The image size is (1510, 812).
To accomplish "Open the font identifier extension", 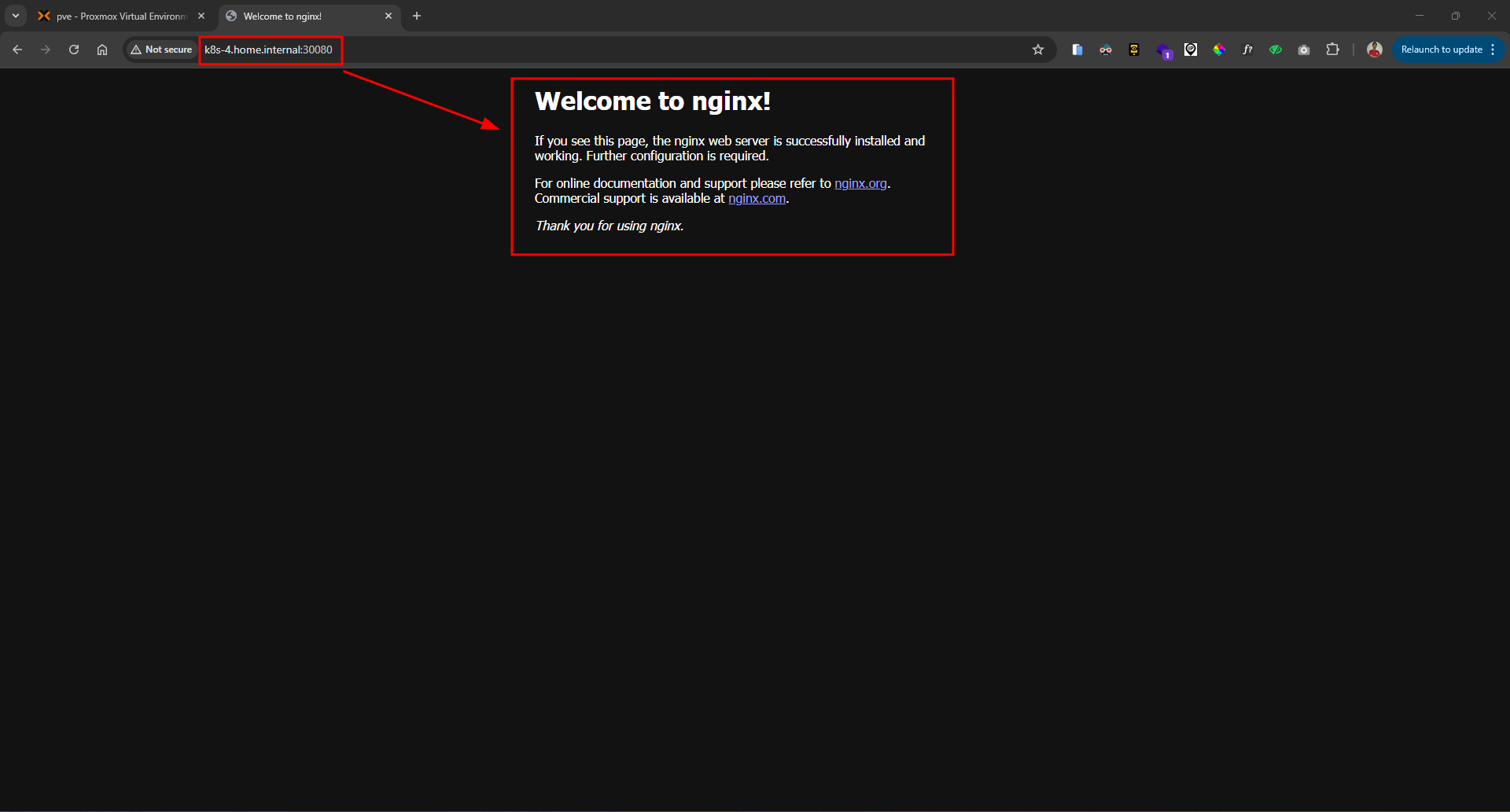I will tap(1247, 49).
